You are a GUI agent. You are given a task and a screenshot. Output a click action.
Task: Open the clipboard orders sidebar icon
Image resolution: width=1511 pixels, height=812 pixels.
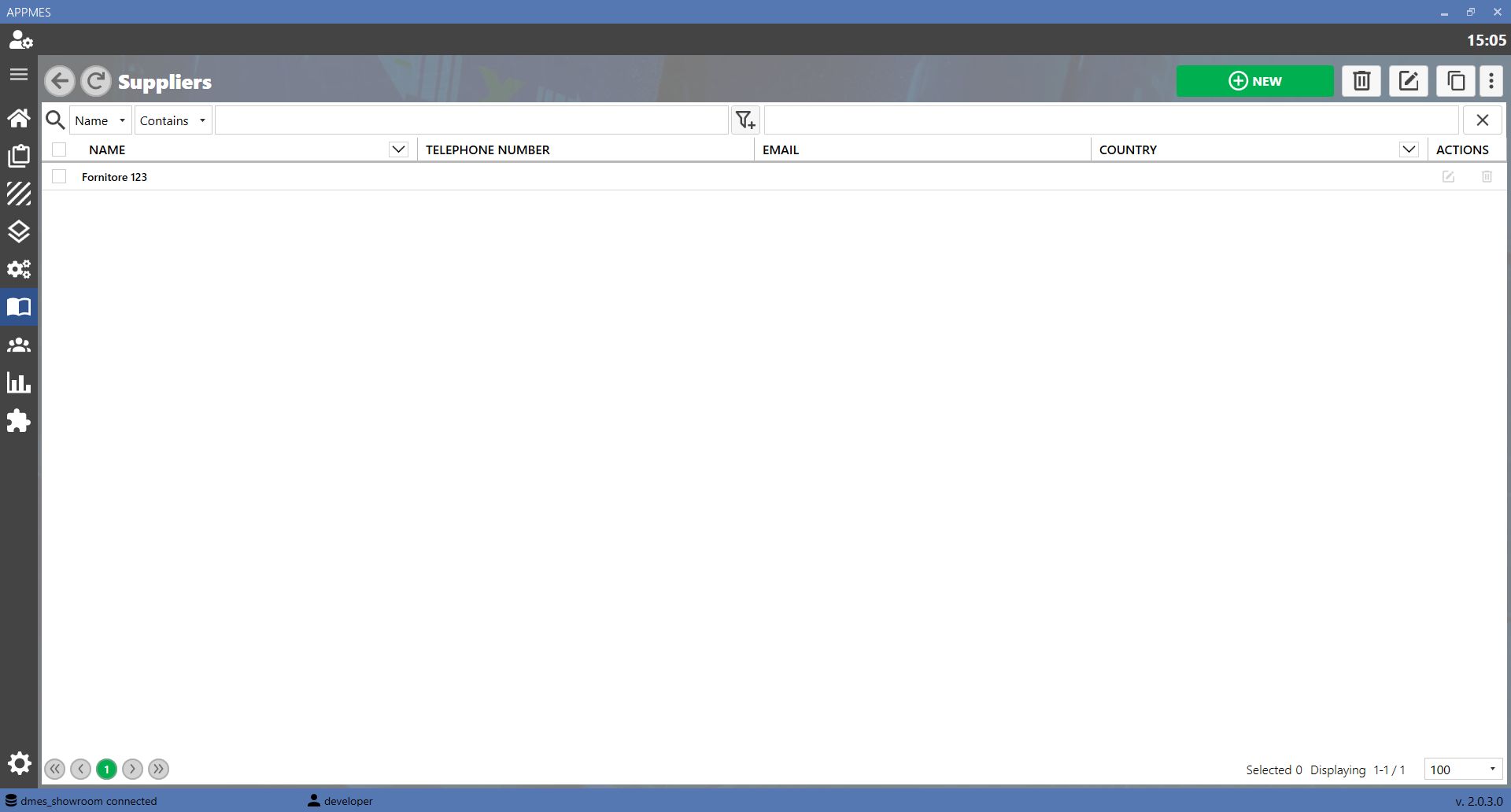pyautogui.click(x=19, y=156)
